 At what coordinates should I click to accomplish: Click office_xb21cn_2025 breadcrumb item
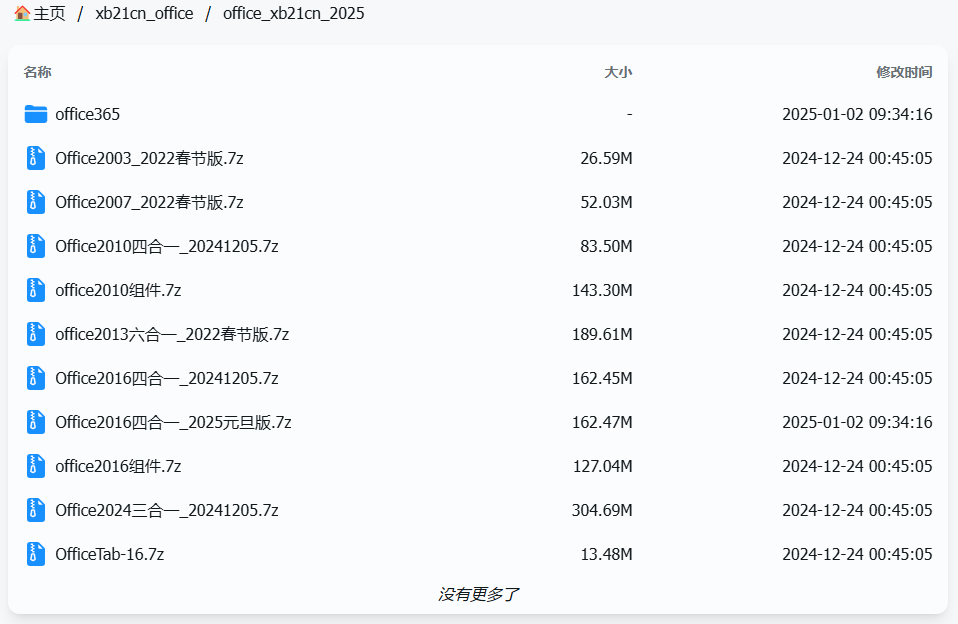coord(293,13)
